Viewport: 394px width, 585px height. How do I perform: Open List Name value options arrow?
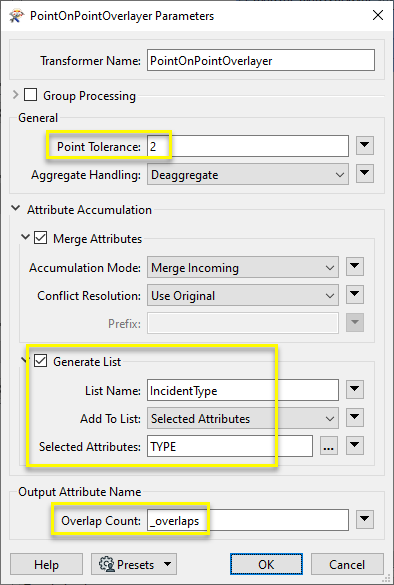[355, 390]
